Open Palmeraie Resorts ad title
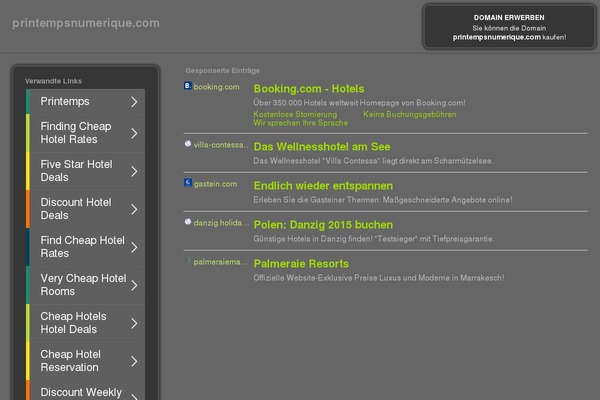600x400 pixels. click(301, 264)
